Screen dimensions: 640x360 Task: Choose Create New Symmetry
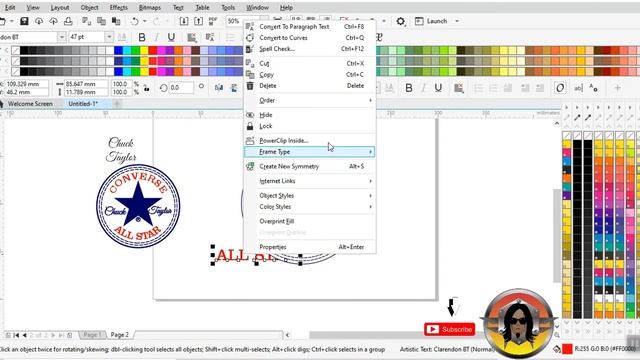310,167
